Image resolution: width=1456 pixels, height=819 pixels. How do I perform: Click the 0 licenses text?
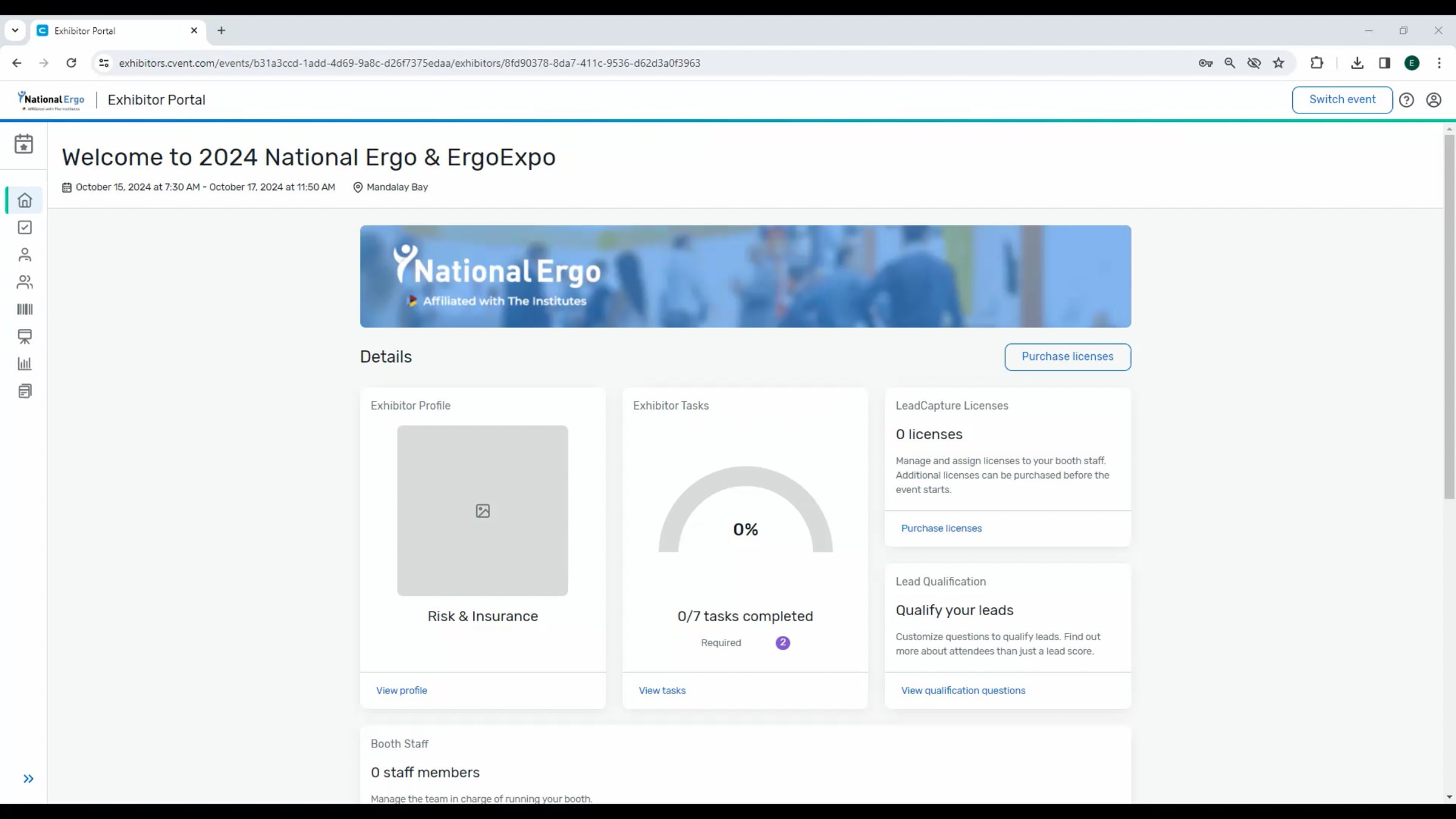coord(929,434)
